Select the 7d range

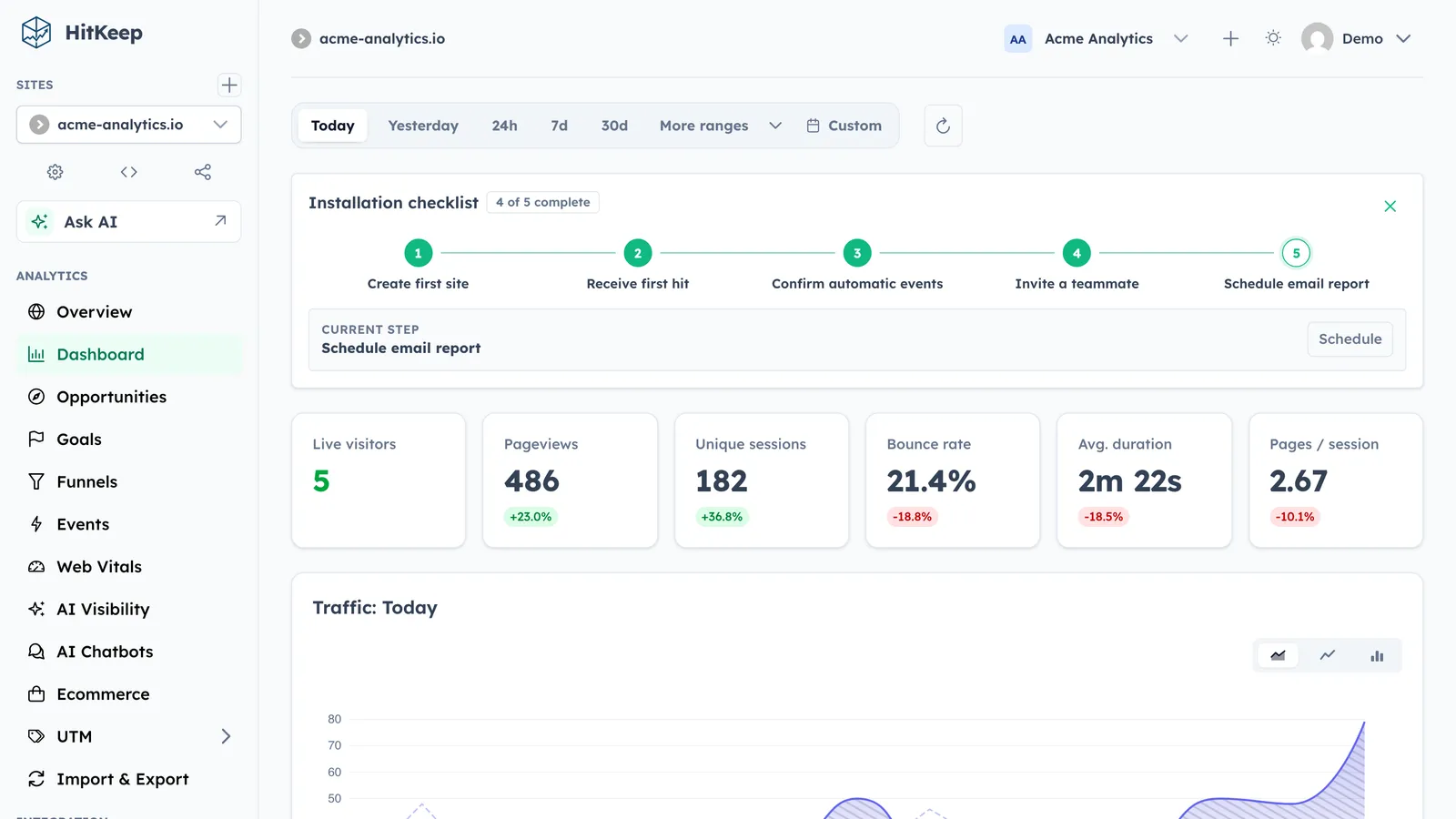(x=559, y=126)
